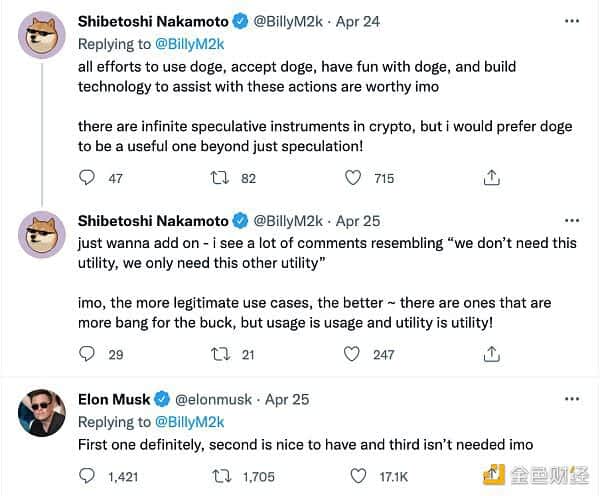Reply to the tweet with 29 comments
Image resolution: width=600 pixels, height=496 pixels.
[87, 354]
